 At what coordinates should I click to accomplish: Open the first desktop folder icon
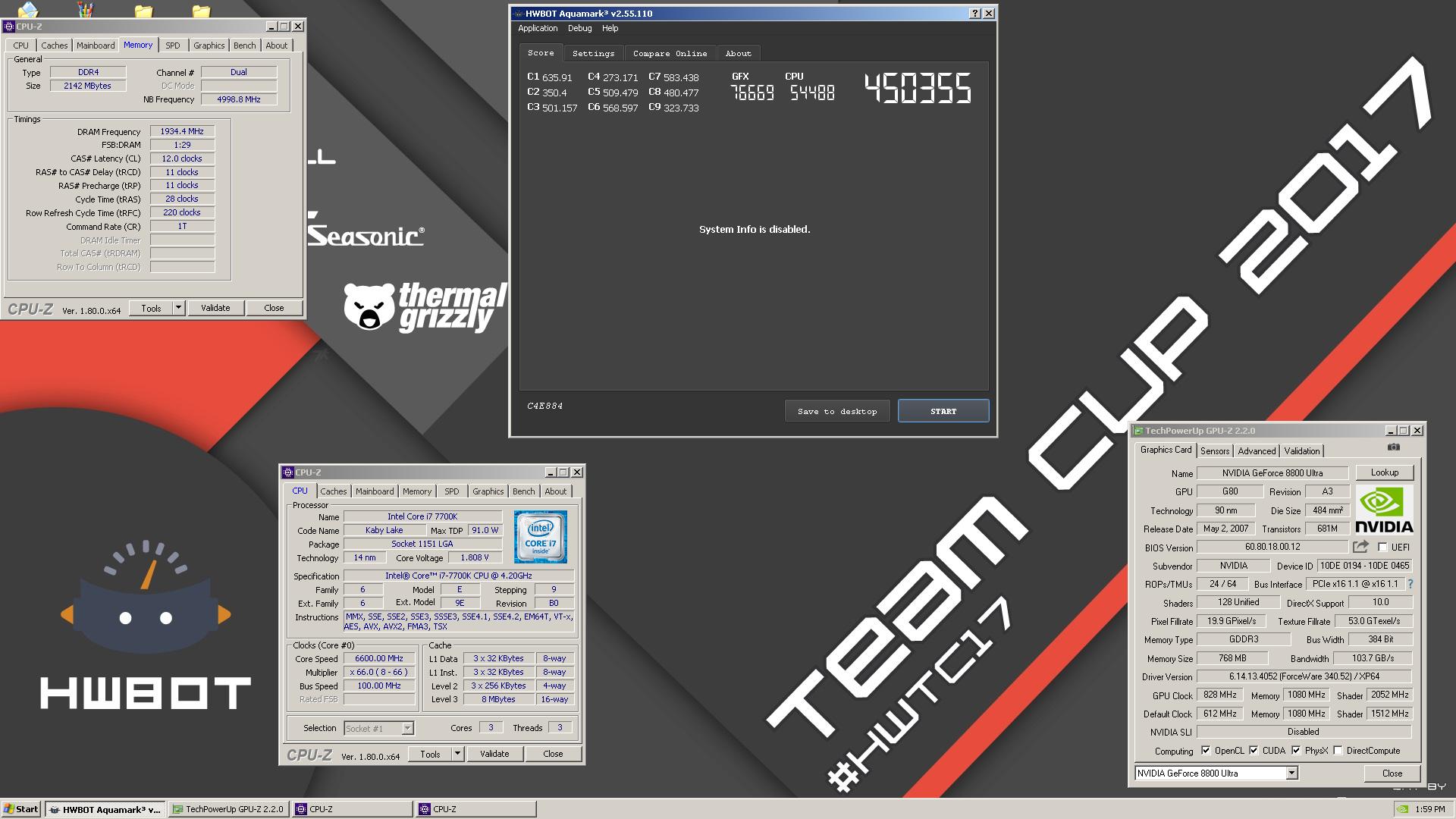coord(143,10)
